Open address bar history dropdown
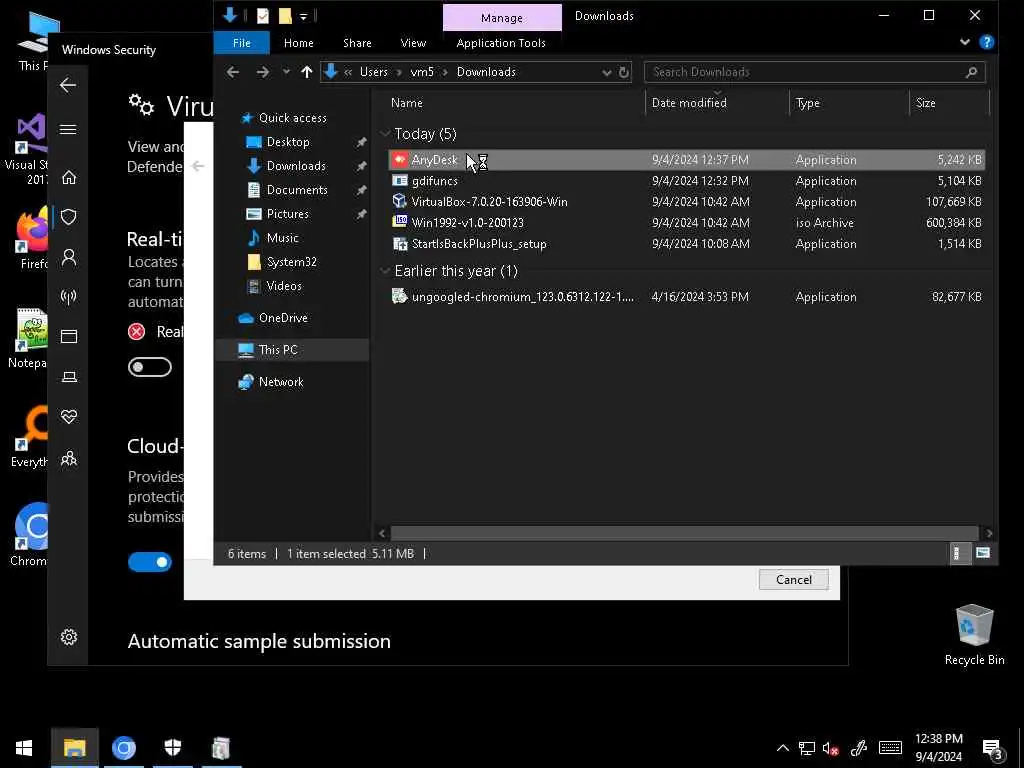Screen dimensions: 1024x768 (x=607, y=72)
